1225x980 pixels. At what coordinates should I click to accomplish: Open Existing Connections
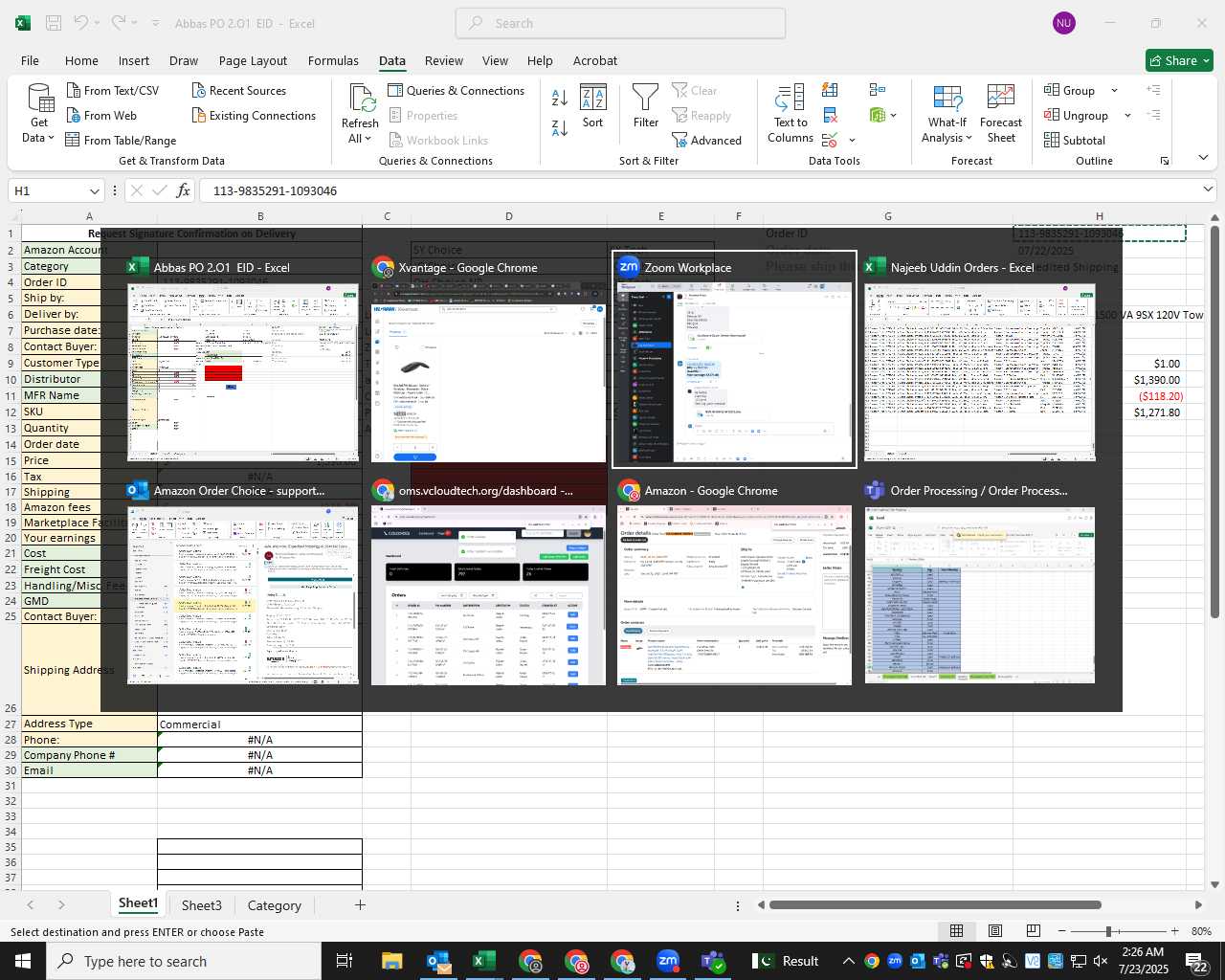tap(254, 115)
